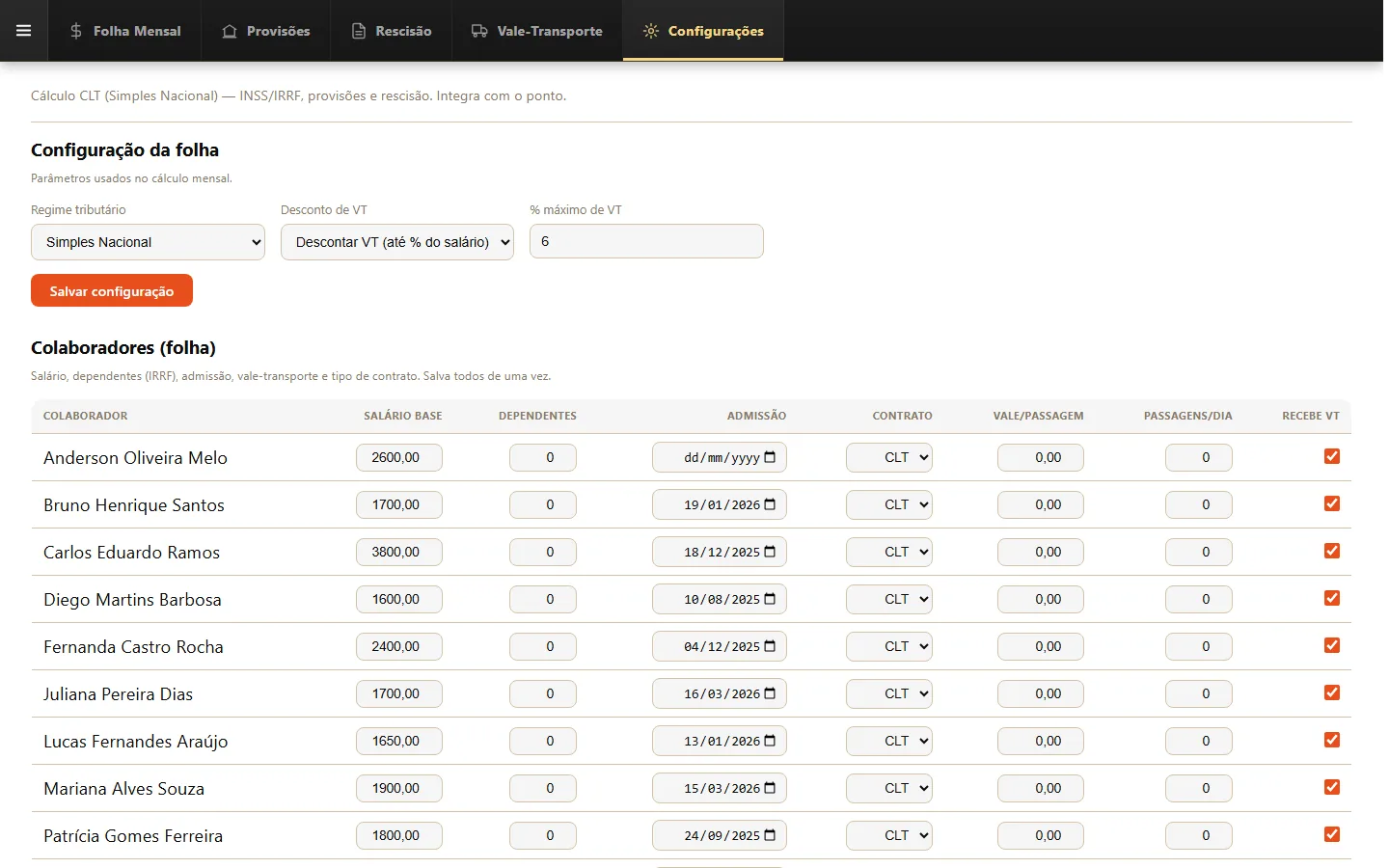The width and height of the screenshot is (1389, 868).
Task: Open calendar picker for Anderson Oliveira Melo admission
Action: (x=770, y=457)
